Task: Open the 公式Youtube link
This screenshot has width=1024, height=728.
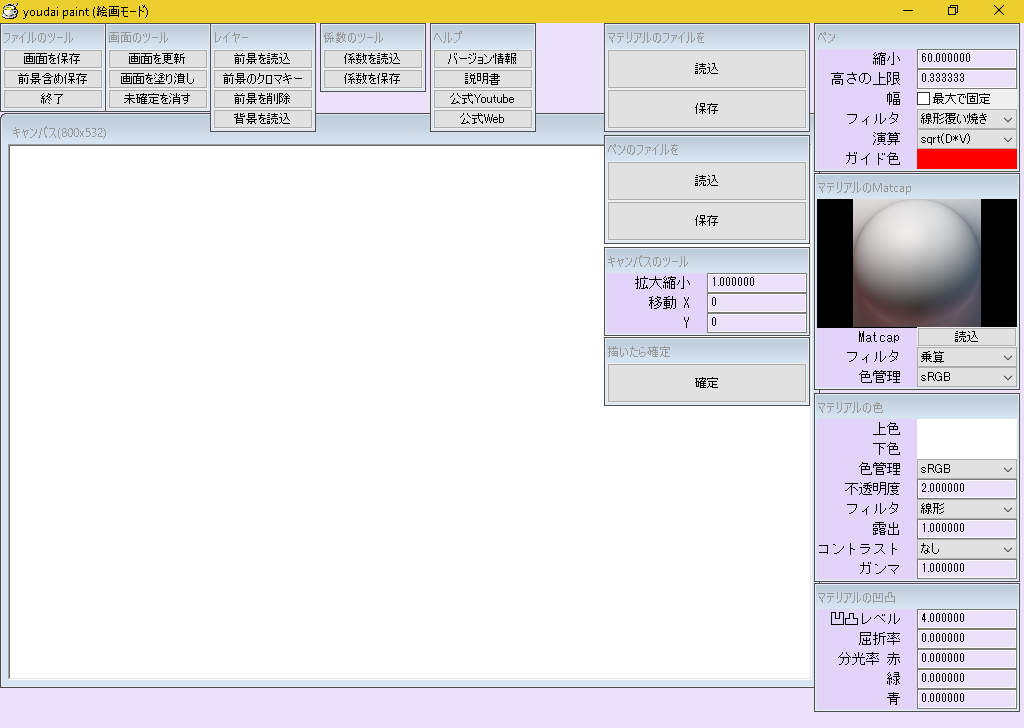Action: (482, 98)
